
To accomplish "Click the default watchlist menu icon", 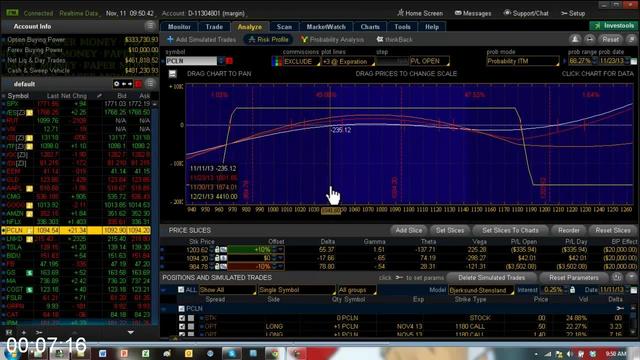I will pos(150,84).
